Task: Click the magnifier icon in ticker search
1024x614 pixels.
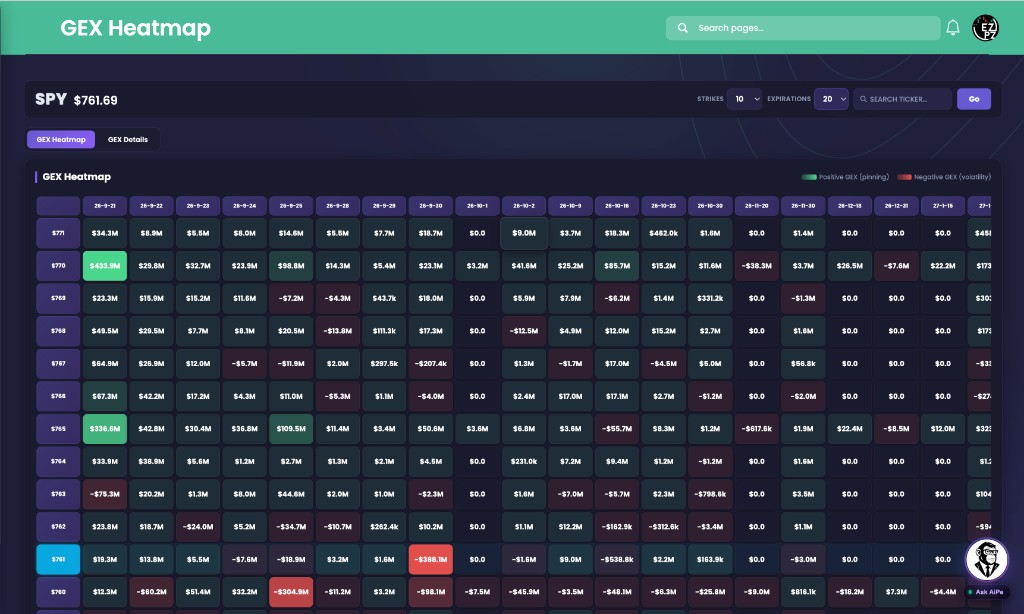Action: 863,99
